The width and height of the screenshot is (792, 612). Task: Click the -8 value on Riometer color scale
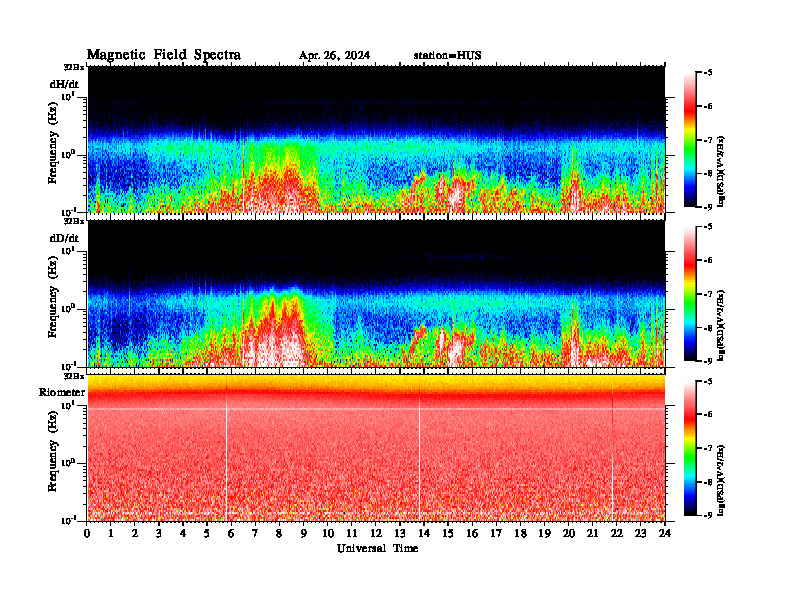[x=708, y=482]
